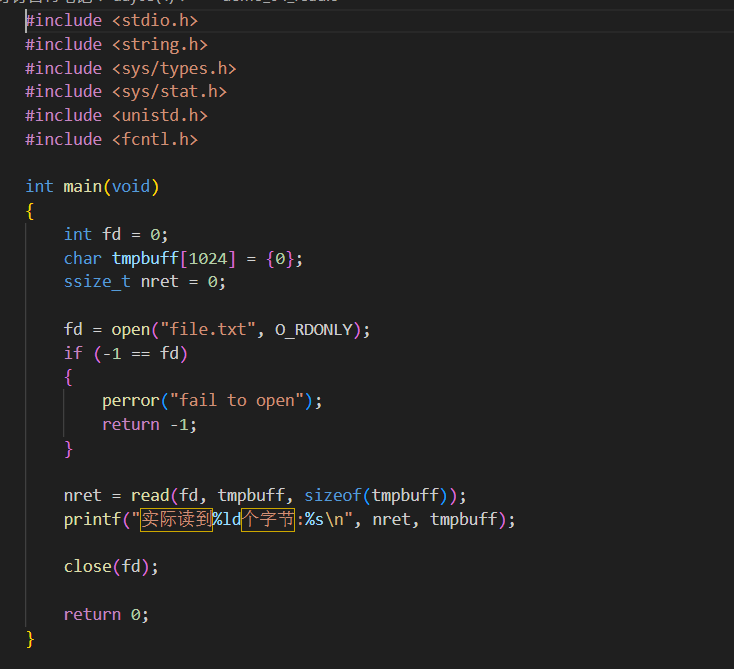Screen dimensions: 734x669
Task: Click 'nret' in the ssize_t declaration
Action: (x=160, y=282)
